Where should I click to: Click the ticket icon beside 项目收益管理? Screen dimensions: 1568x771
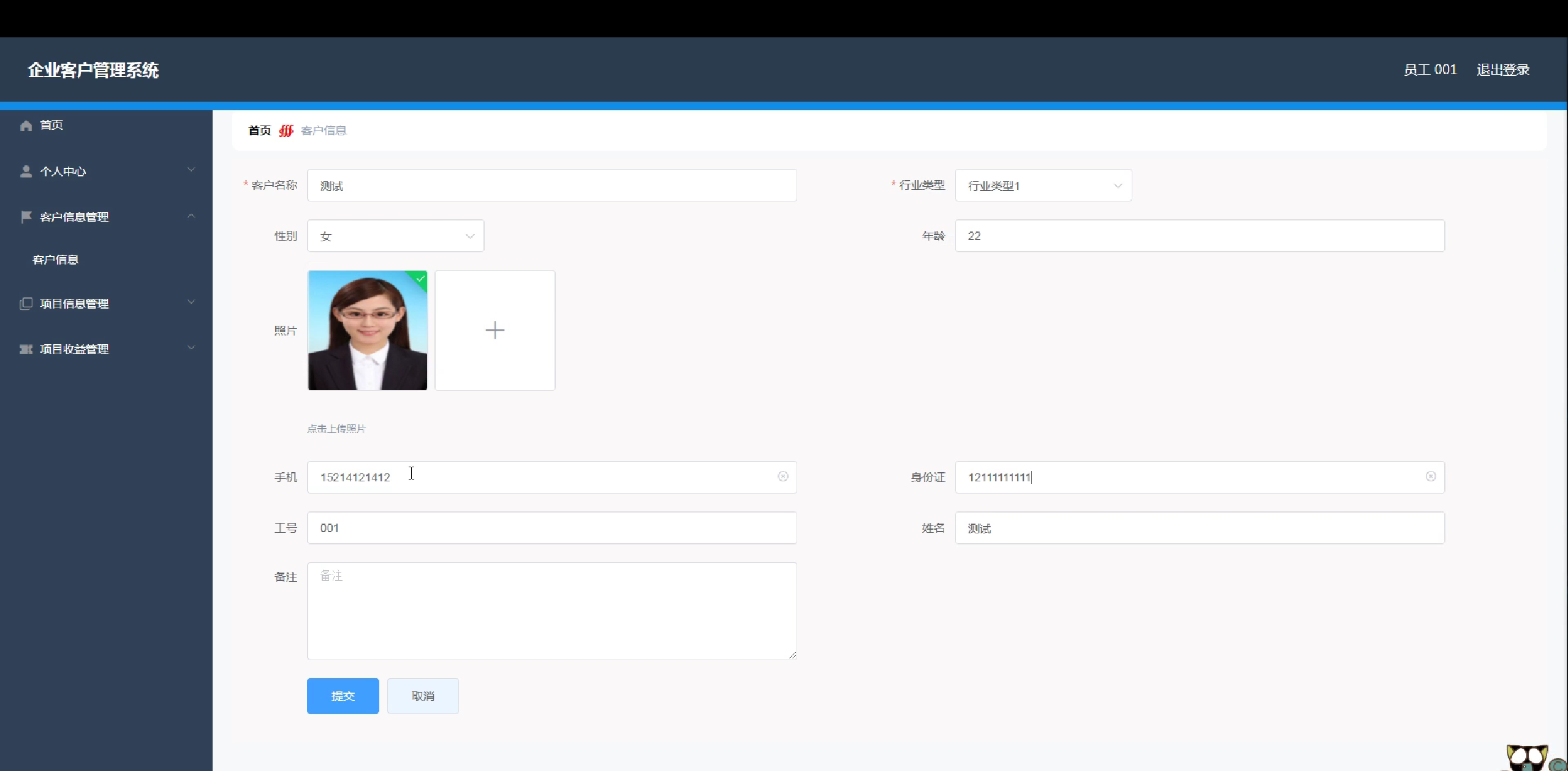coord(26,349)
